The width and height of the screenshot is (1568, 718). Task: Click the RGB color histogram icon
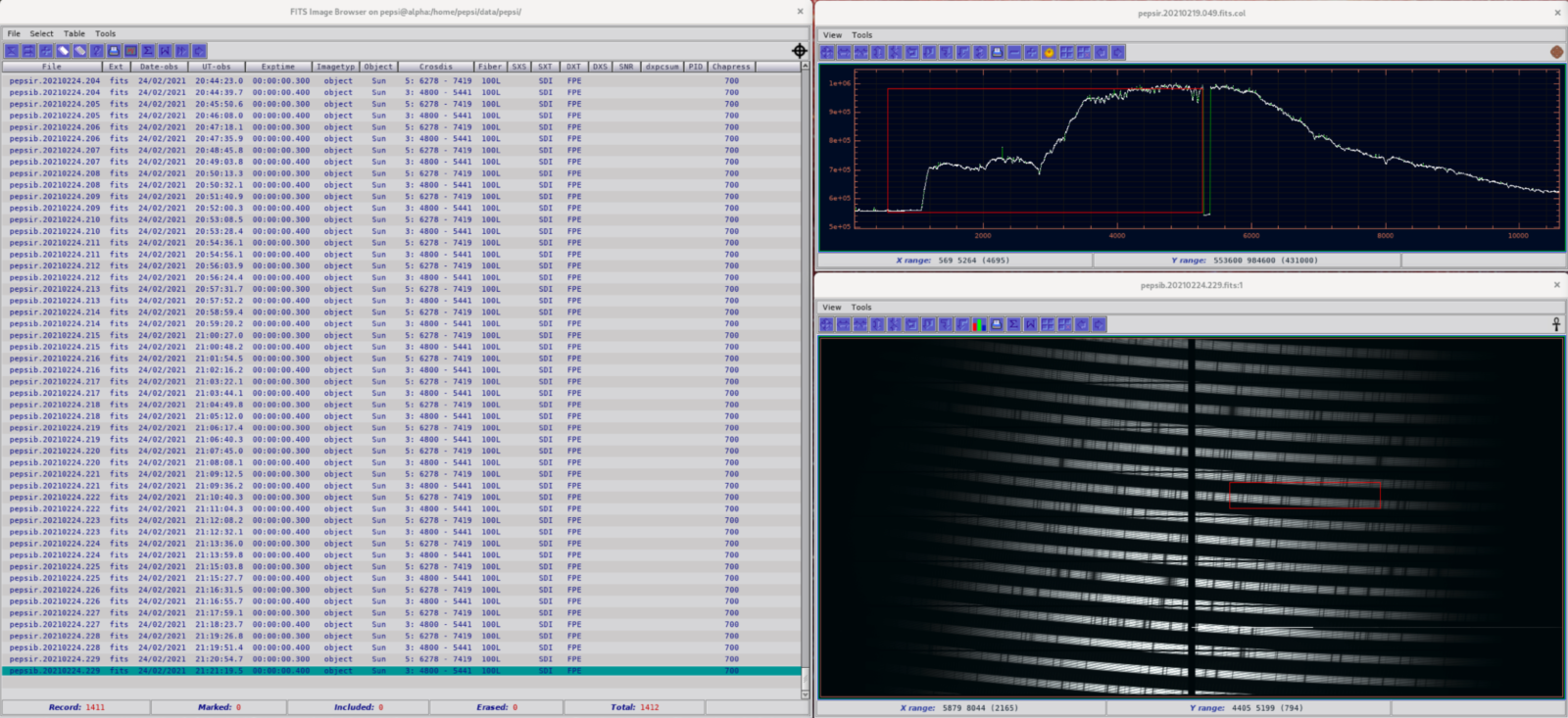[x=979, y=324]
